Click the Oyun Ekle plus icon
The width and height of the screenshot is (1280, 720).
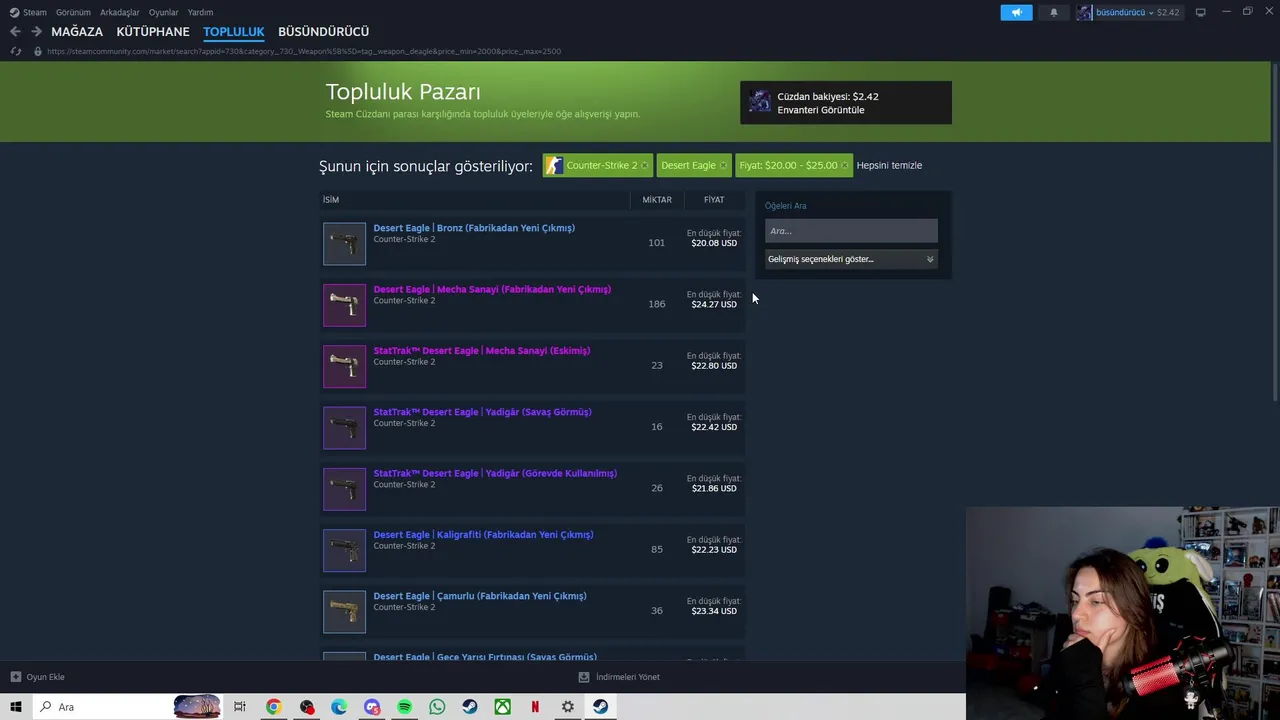tap(15, 677)
